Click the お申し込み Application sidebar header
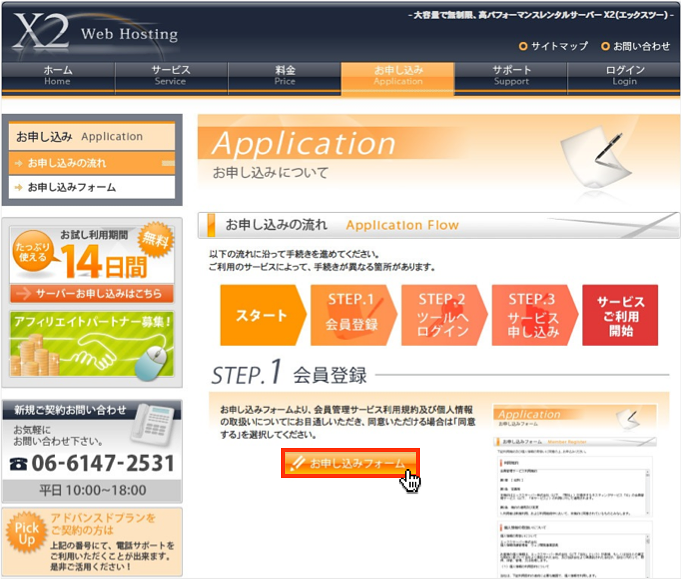 click(x=92, y=137)
